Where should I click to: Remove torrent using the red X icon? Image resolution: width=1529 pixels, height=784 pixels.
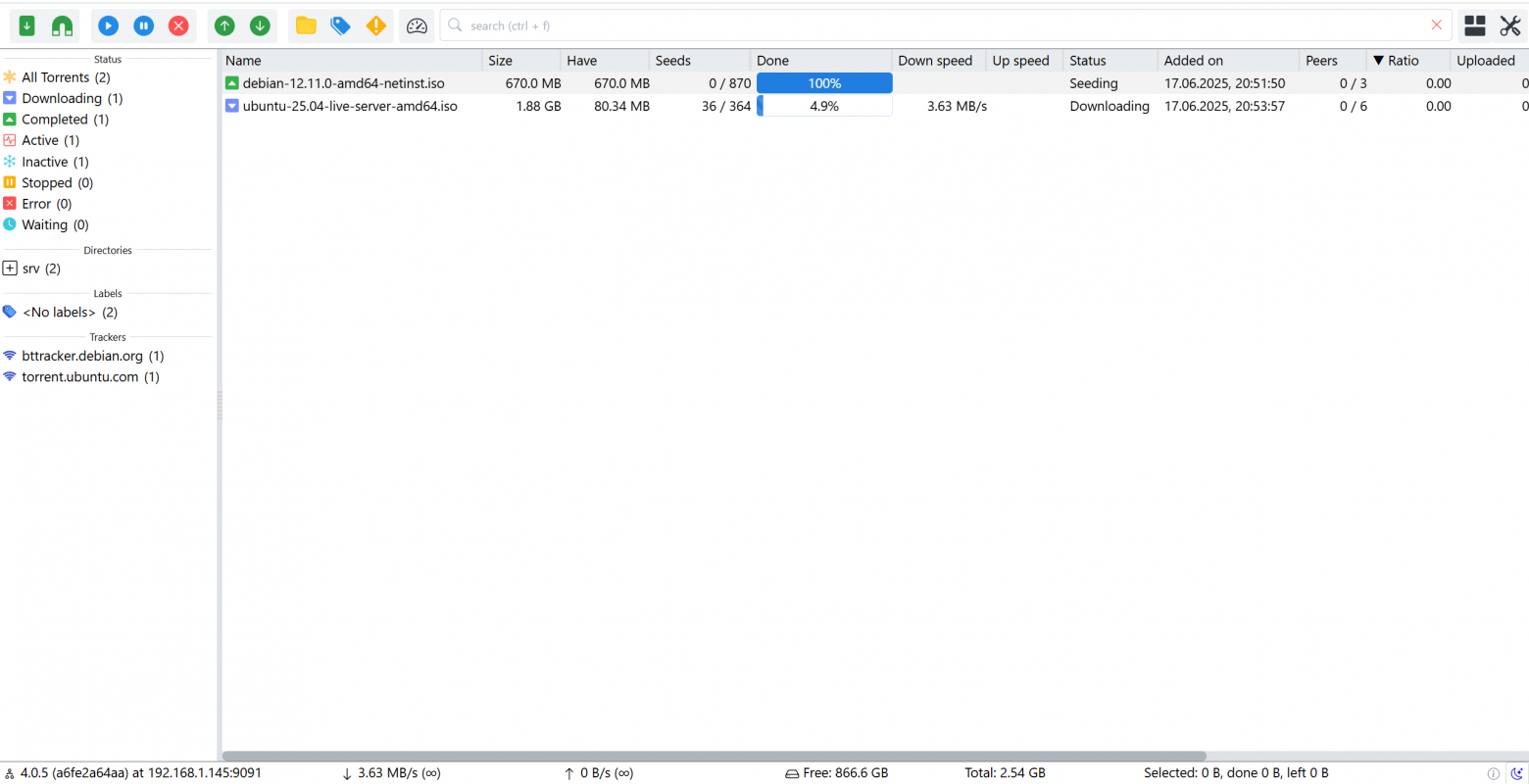point(178,26)
